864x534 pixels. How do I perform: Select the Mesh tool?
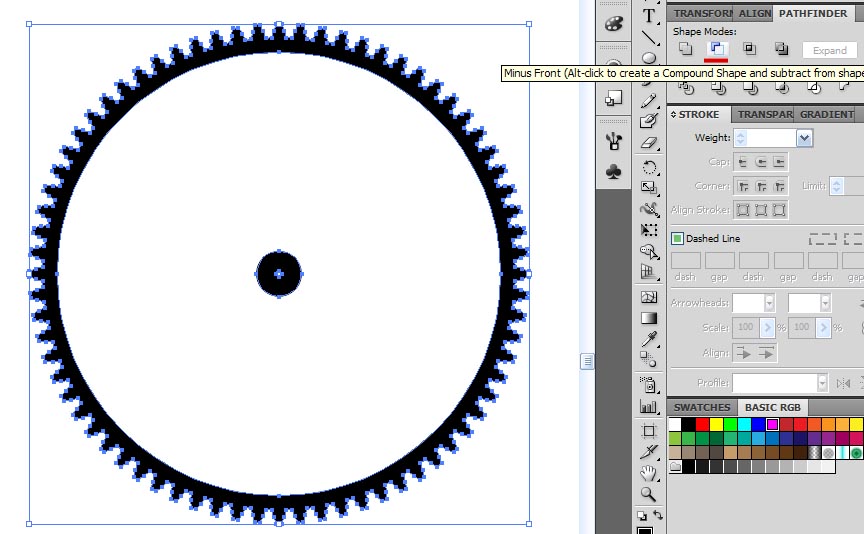tap(649, 298)
